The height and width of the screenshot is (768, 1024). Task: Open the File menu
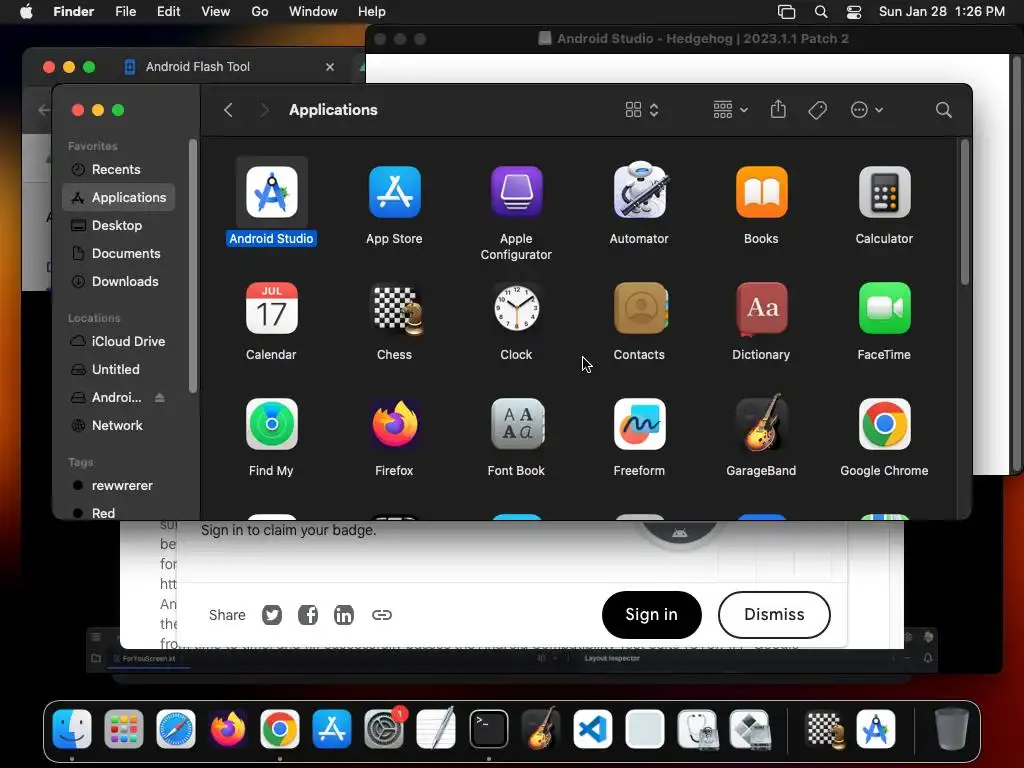click(125, 12)
